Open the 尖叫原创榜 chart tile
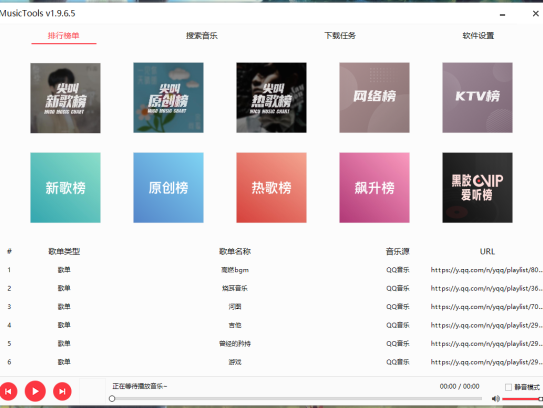 [168, 98]
